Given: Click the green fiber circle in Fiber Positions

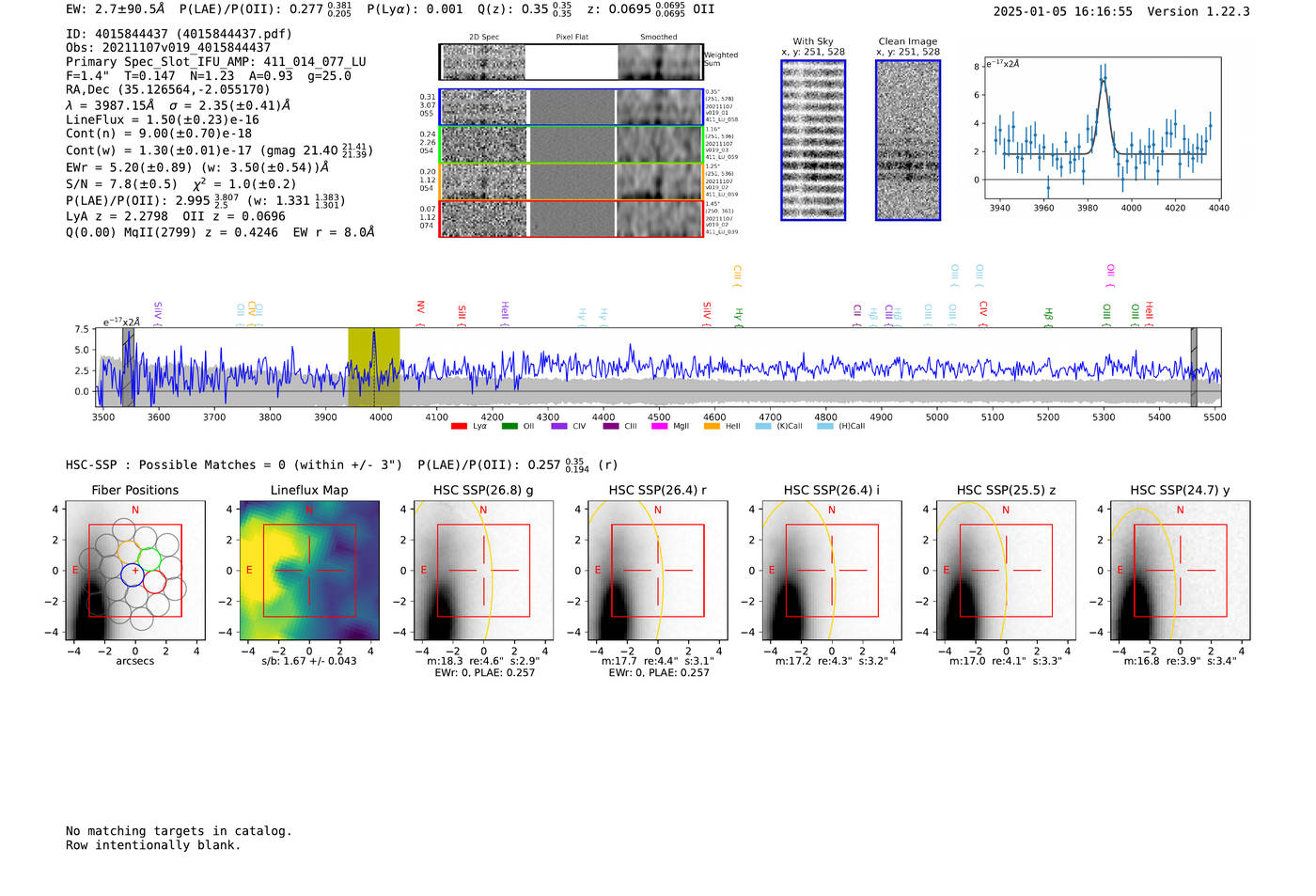Looking at the screenshot, I should (x=149, y=558).
